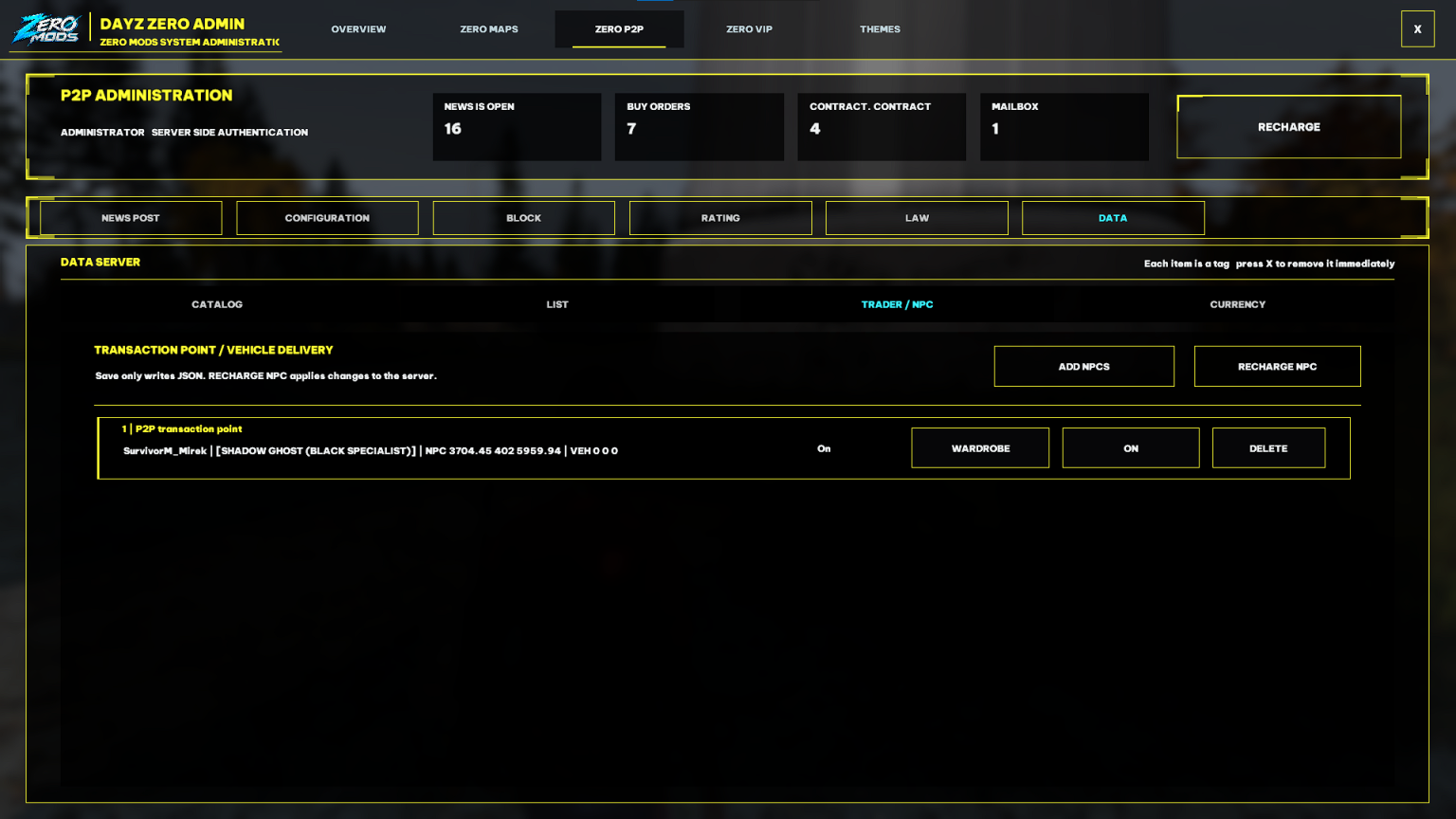Click the 'DAYZ ZERO ADMIN' title text

(173, 24)
